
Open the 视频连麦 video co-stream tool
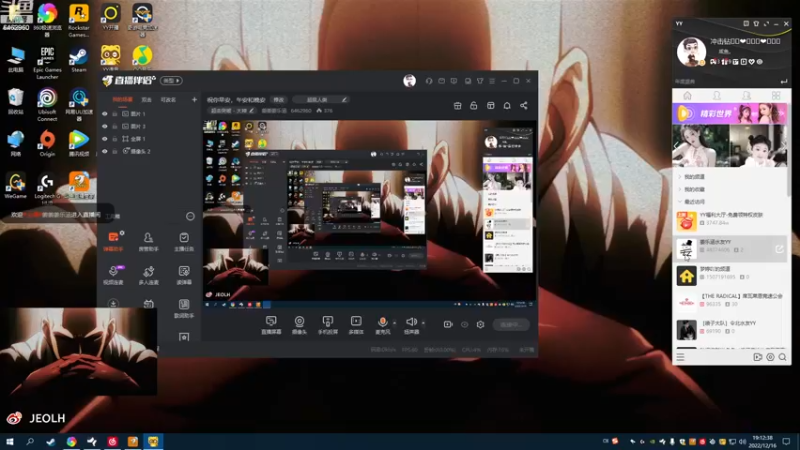click(113, 275)
